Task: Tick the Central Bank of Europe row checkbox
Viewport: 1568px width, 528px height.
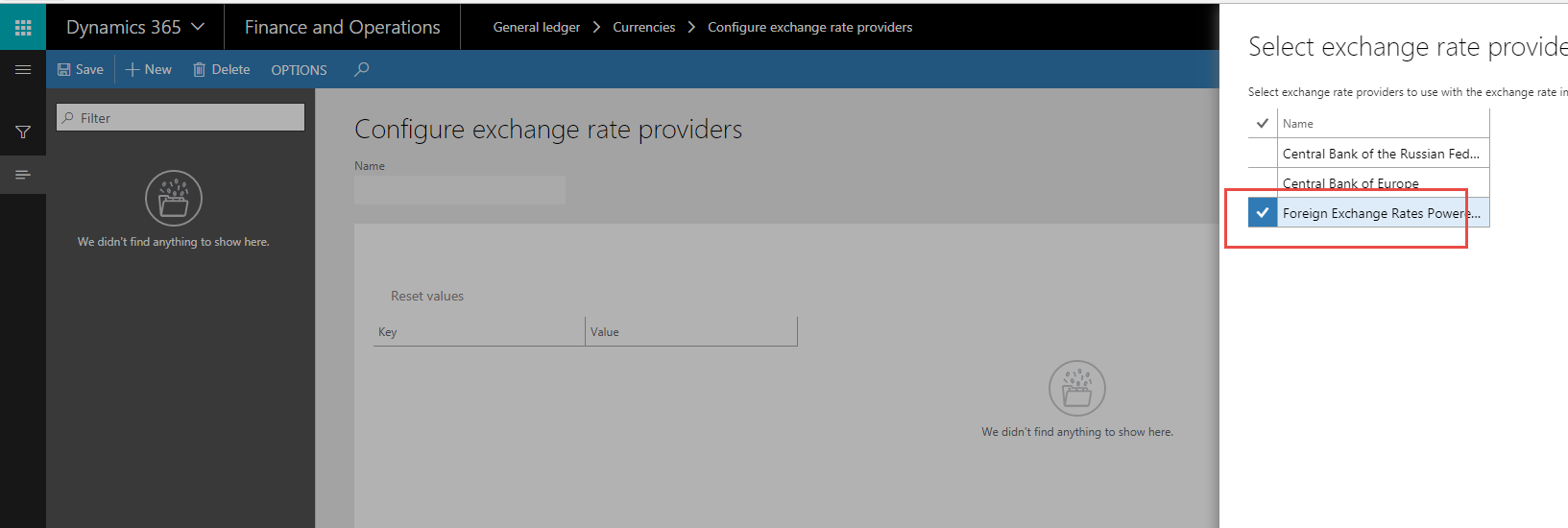Action: [x=1262, y=183]
